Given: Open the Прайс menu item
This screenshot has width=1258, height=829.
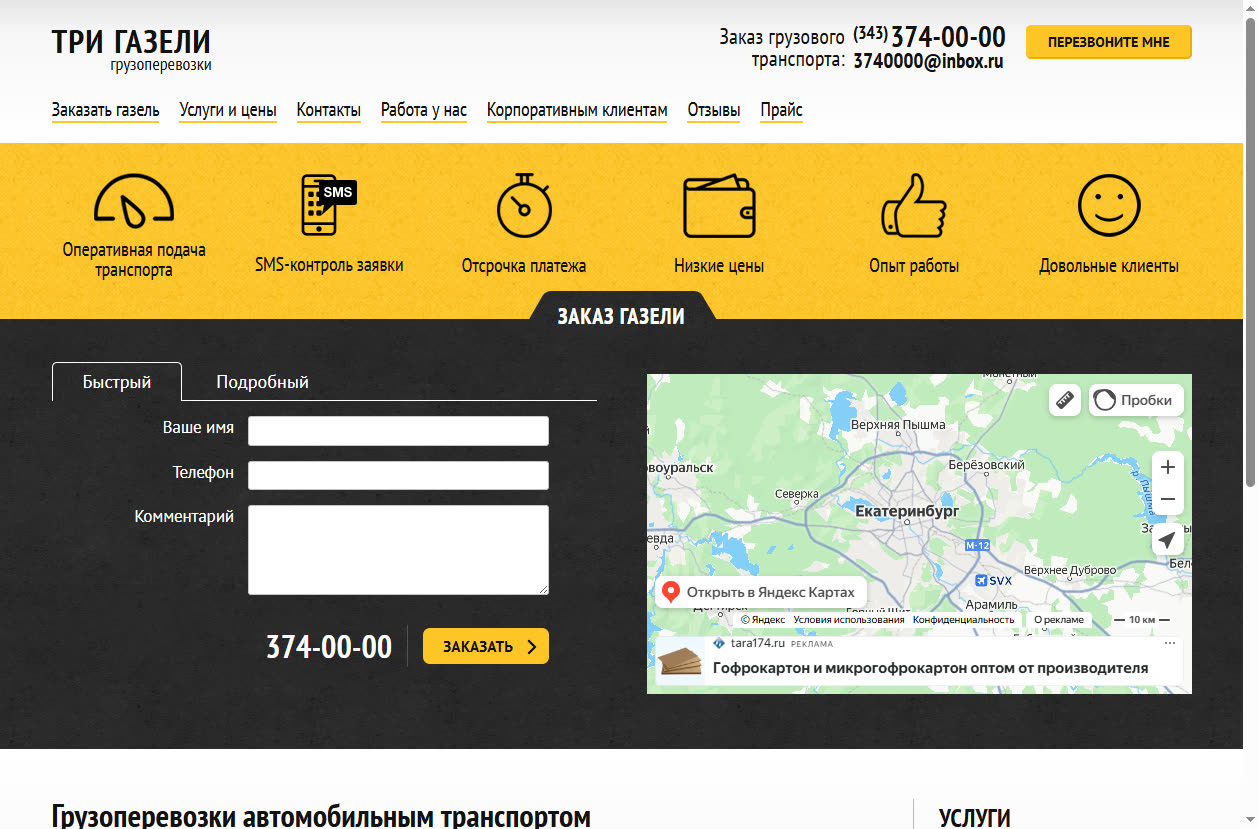Looking at the screenshot, I should tap(781, 110).
